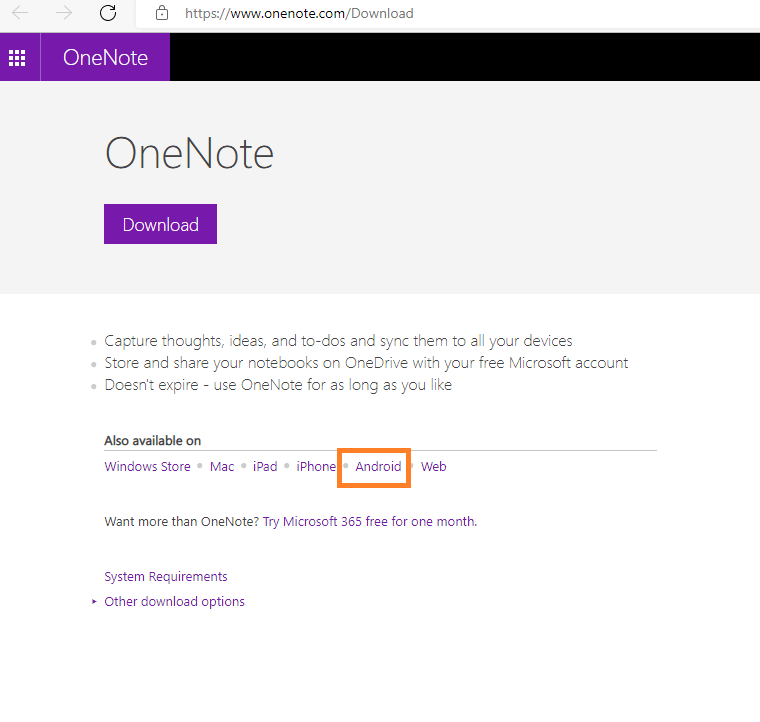This screenshot has height=722, width=760.
Task: Click "Doesn't expire" bullet text
Action: tap(278, 385)
